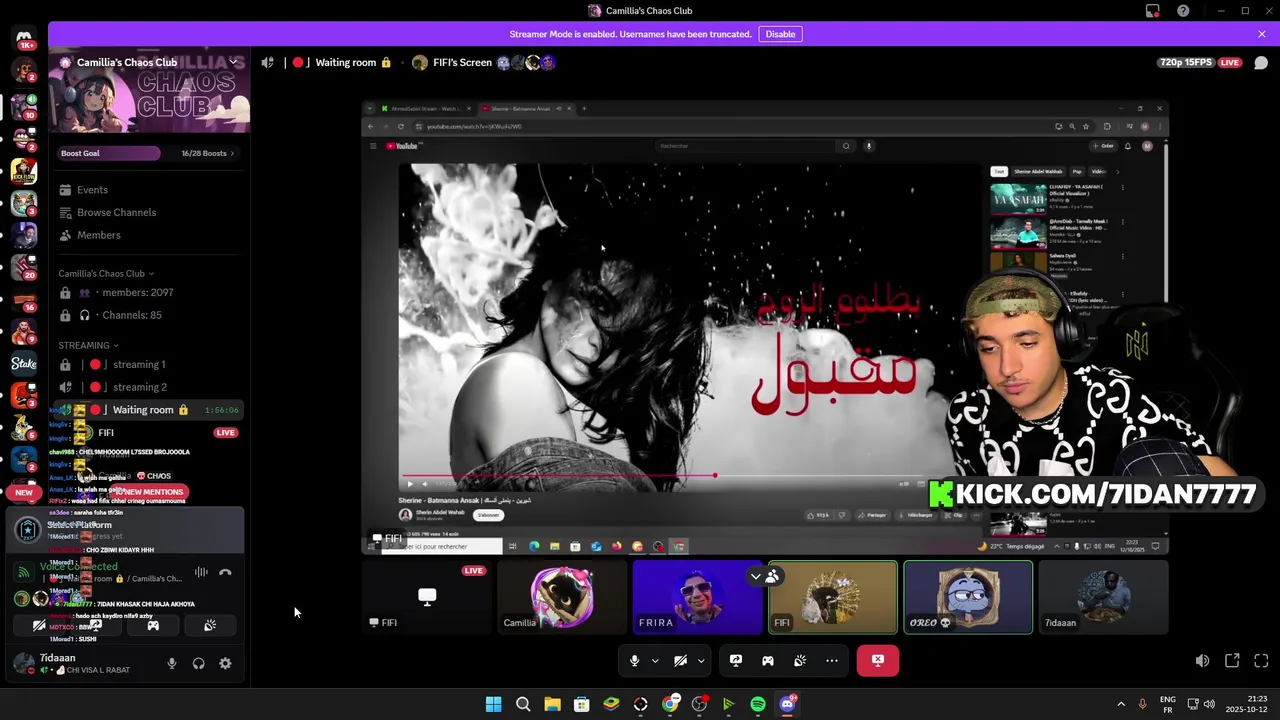Mute the stream with header speaker icon
The width and height of the screenshot is (1280, 720).
[x=267, y=62]
